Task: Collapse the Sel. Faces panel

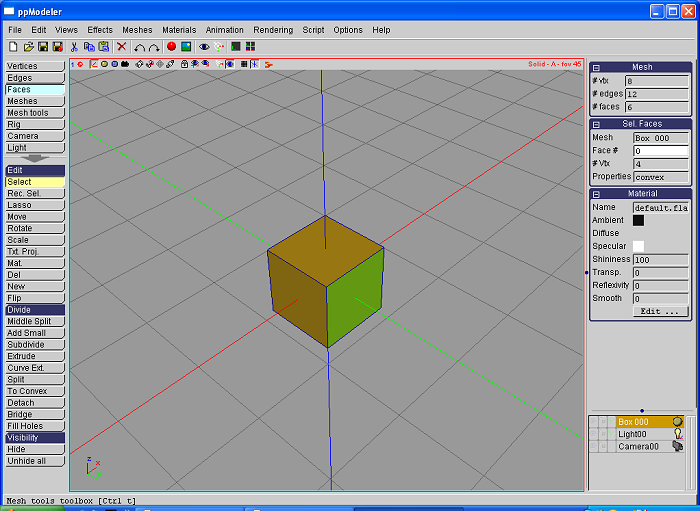Action: click(596, 125)
